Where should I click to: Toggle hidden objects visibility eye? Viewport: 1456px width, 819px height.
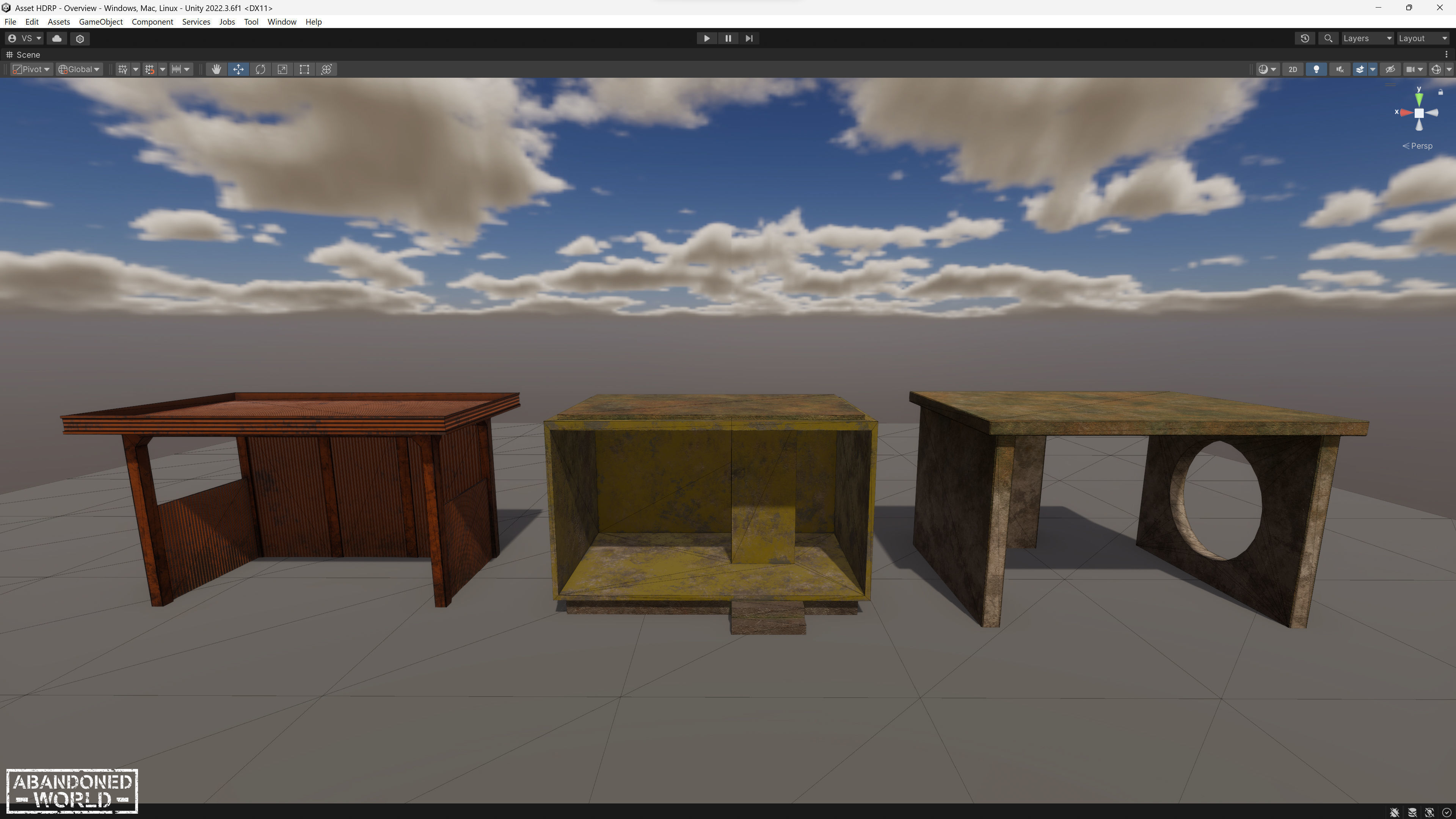pos(1390,69)
